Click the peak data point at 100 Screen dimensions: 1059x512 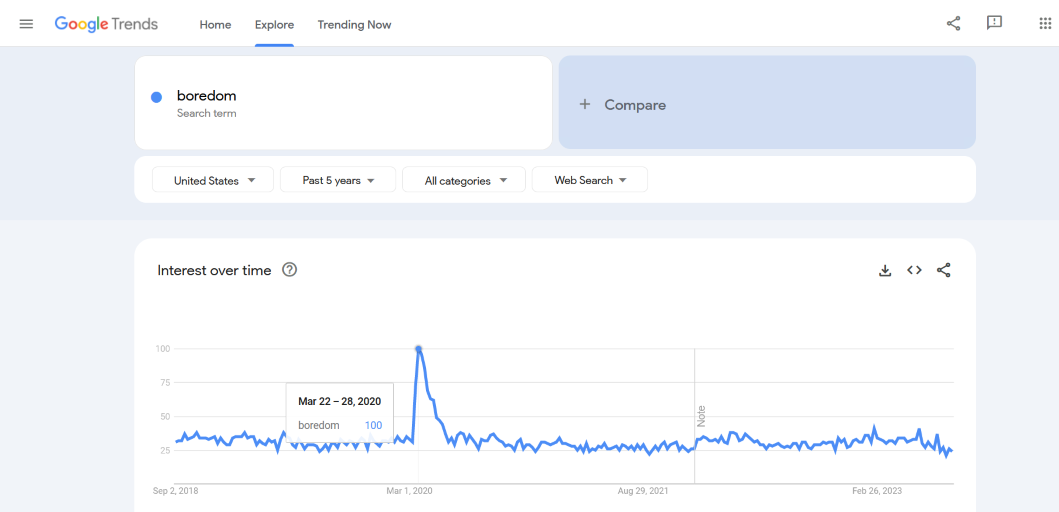(419, 349)
